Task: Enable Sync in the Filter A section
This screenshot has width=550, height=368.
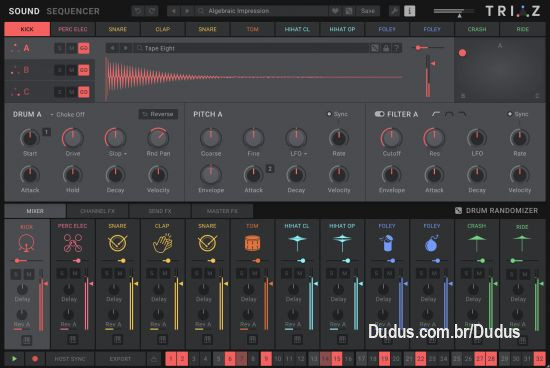Action: point(518,114)
